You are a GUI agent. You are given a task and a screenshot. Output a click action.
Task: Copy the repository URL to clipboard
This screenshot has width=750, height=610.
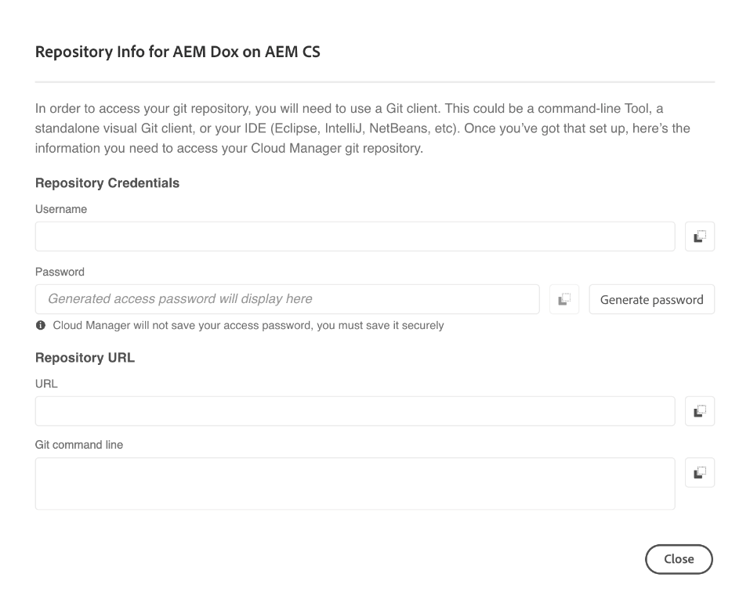(700, 411)
